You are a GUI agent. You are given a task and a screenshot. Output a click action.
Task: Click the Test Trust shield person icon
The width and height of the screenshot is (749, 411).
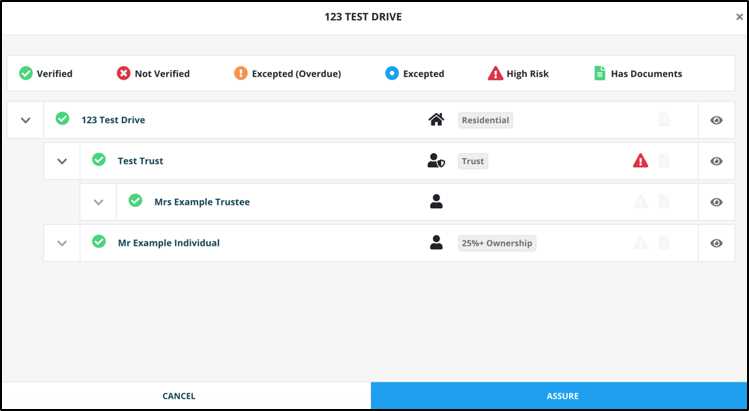pos(435,161)
